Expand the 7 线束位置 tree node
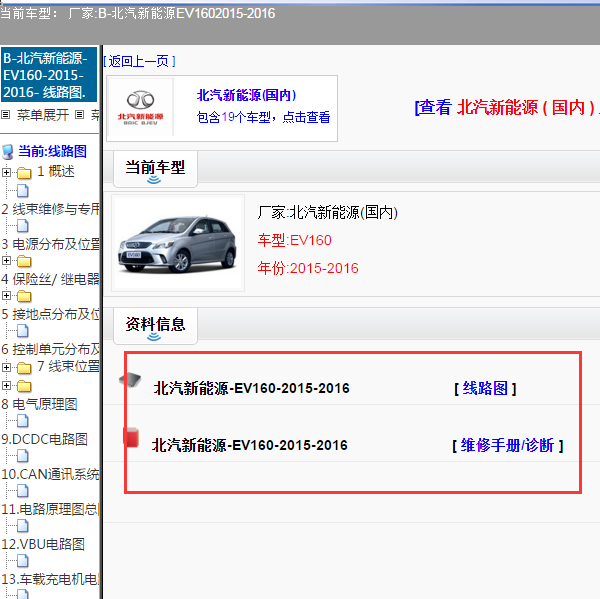 (6, 367)
